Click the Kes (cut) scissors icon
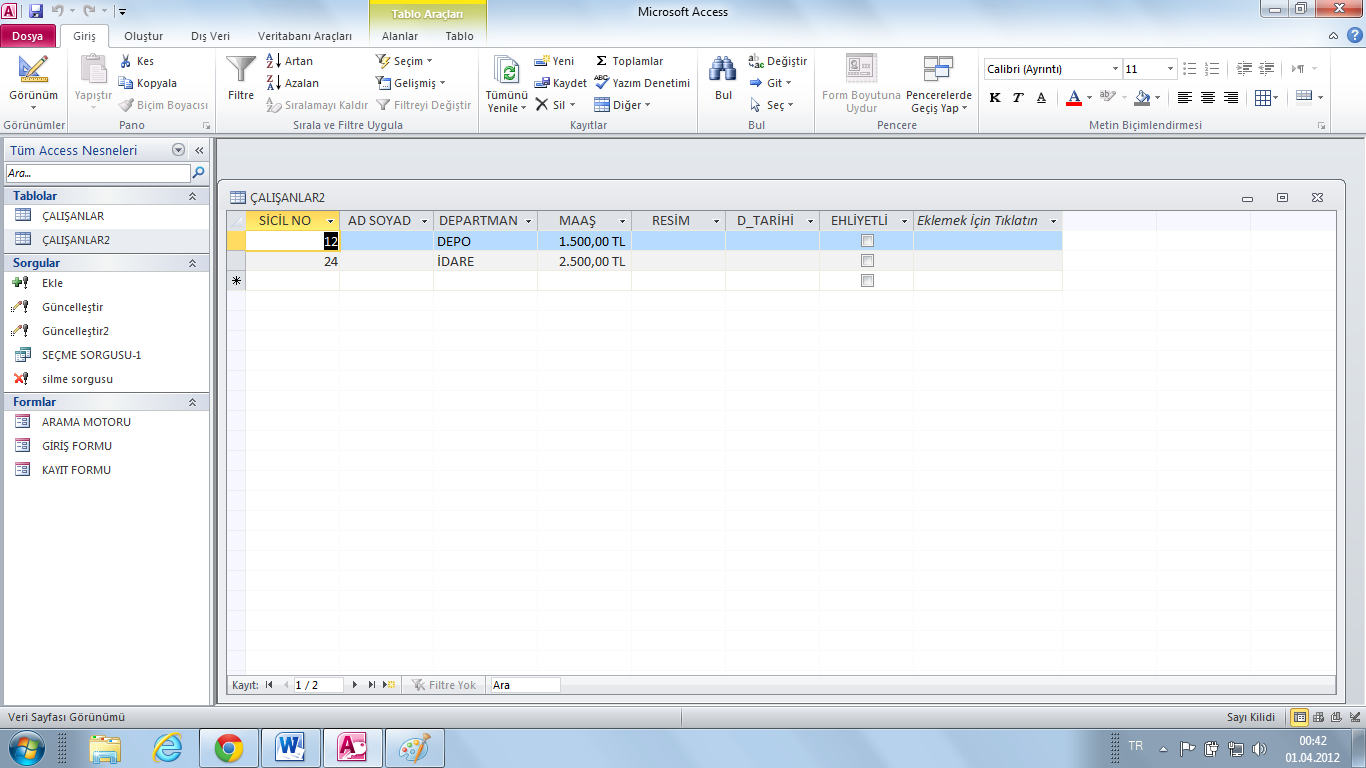This screenshot has width=1366, height=768. 126,61
